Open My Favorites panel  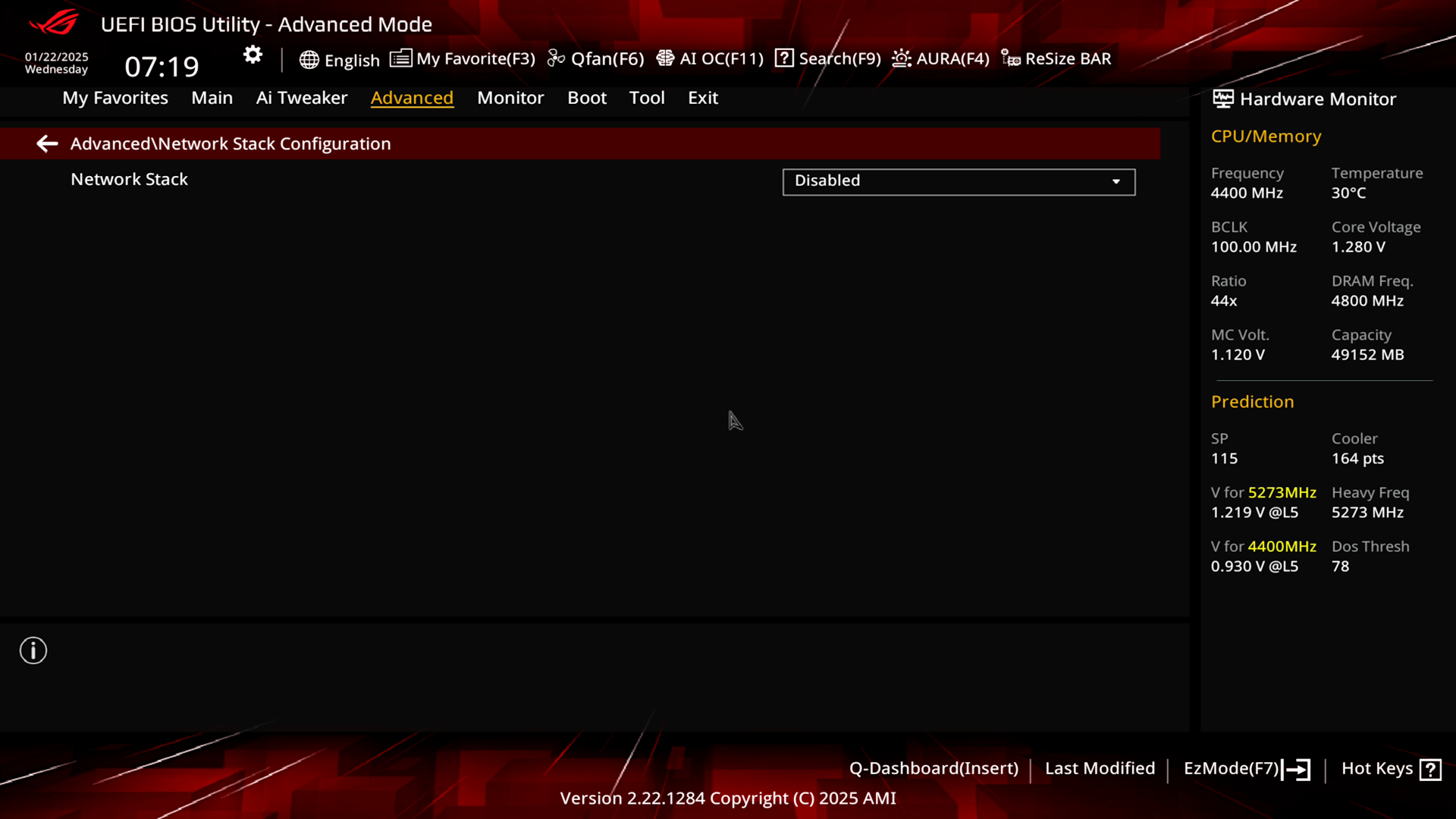point(115,97)
